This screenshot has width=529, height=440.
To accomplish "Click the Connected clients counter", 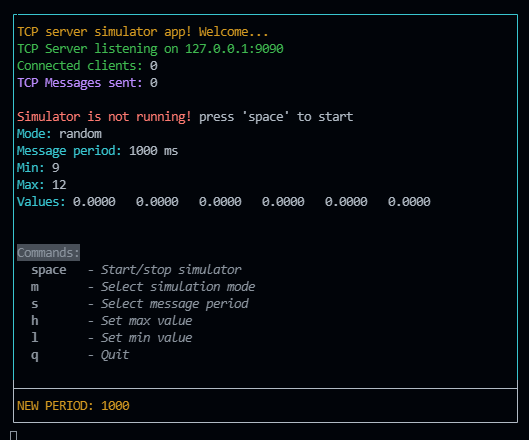I will pyautogui.click(x=87, y=66).
